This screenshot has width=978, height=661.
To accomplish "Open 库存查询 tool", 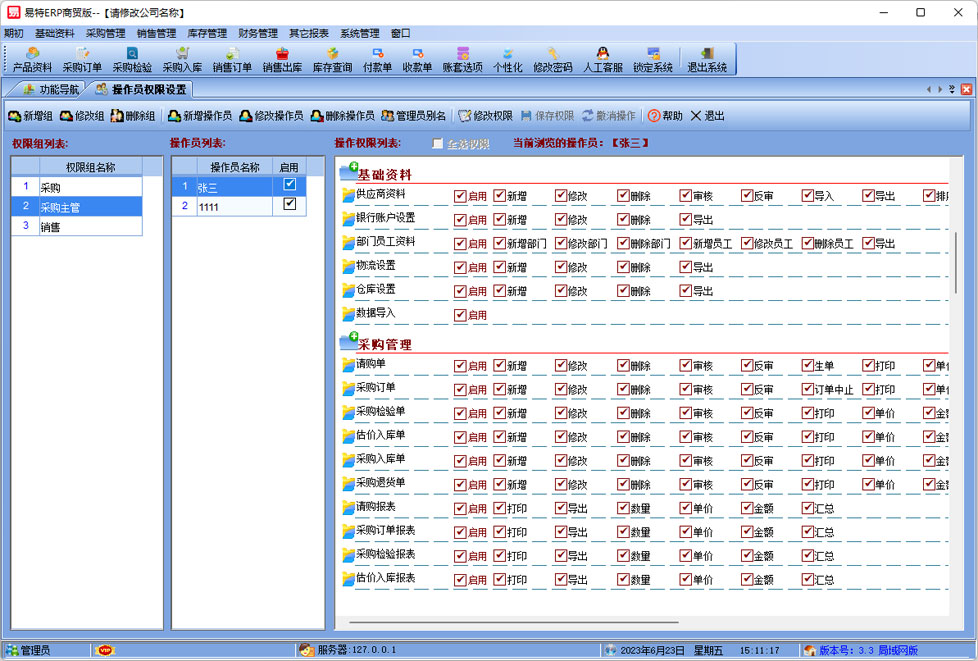I will tap(332, 59).
